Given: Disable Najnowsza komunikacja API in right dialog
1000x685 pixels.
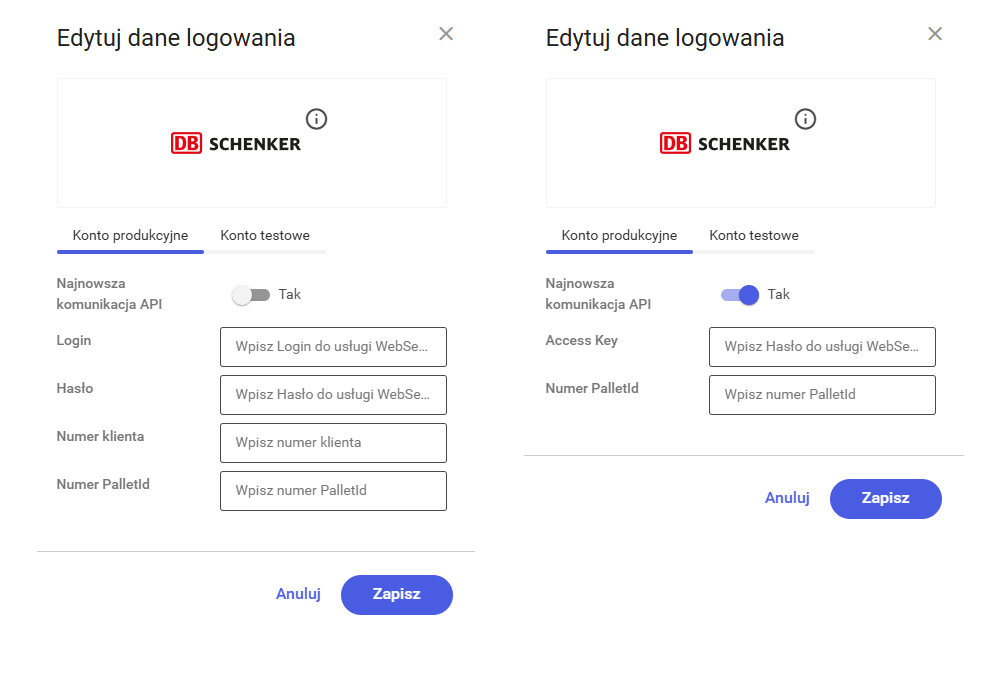Looking at the screenshot, I should [x=740, y=294].
